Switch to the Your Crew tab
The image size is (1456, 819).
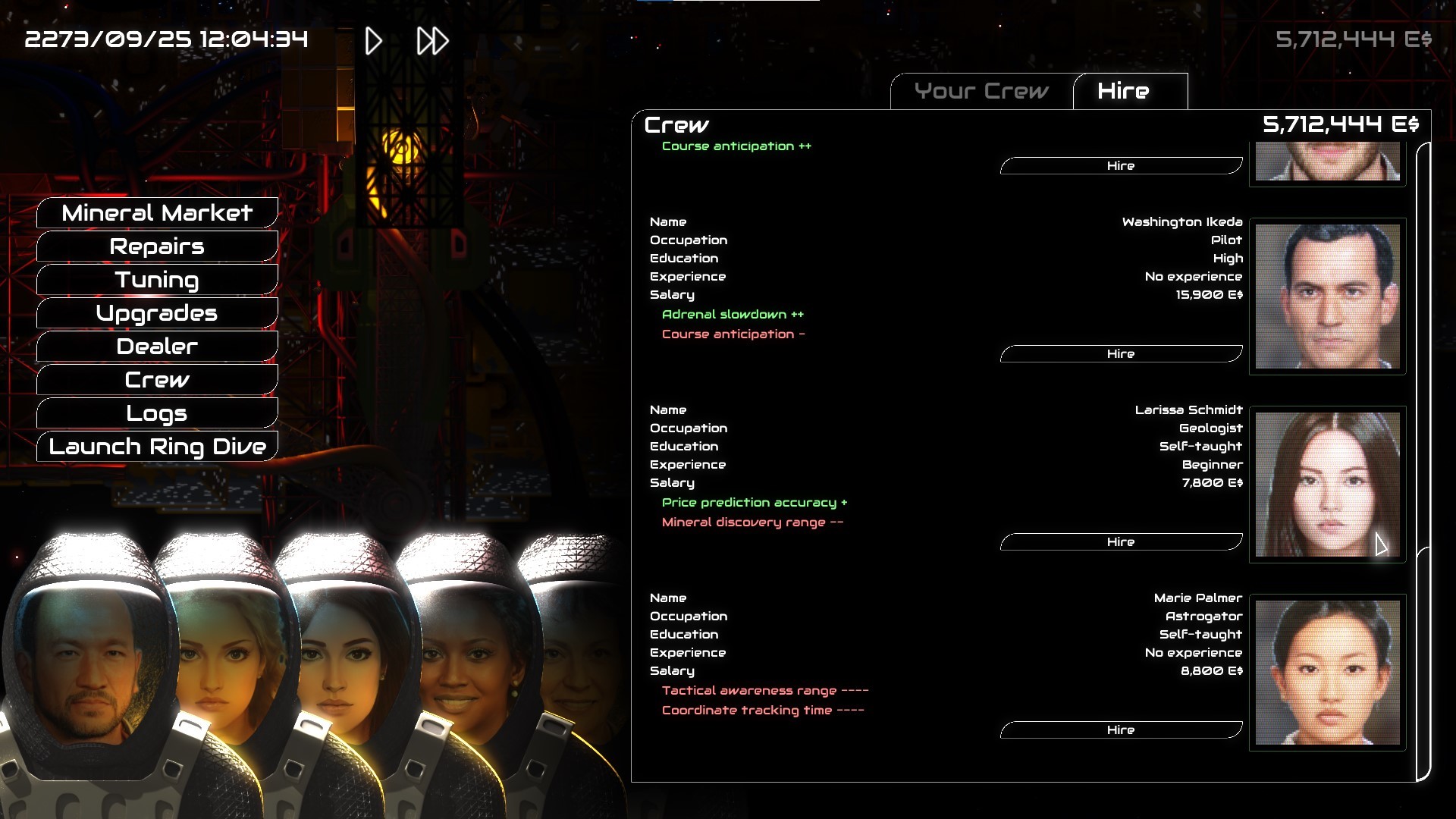[x=981, y=92]
